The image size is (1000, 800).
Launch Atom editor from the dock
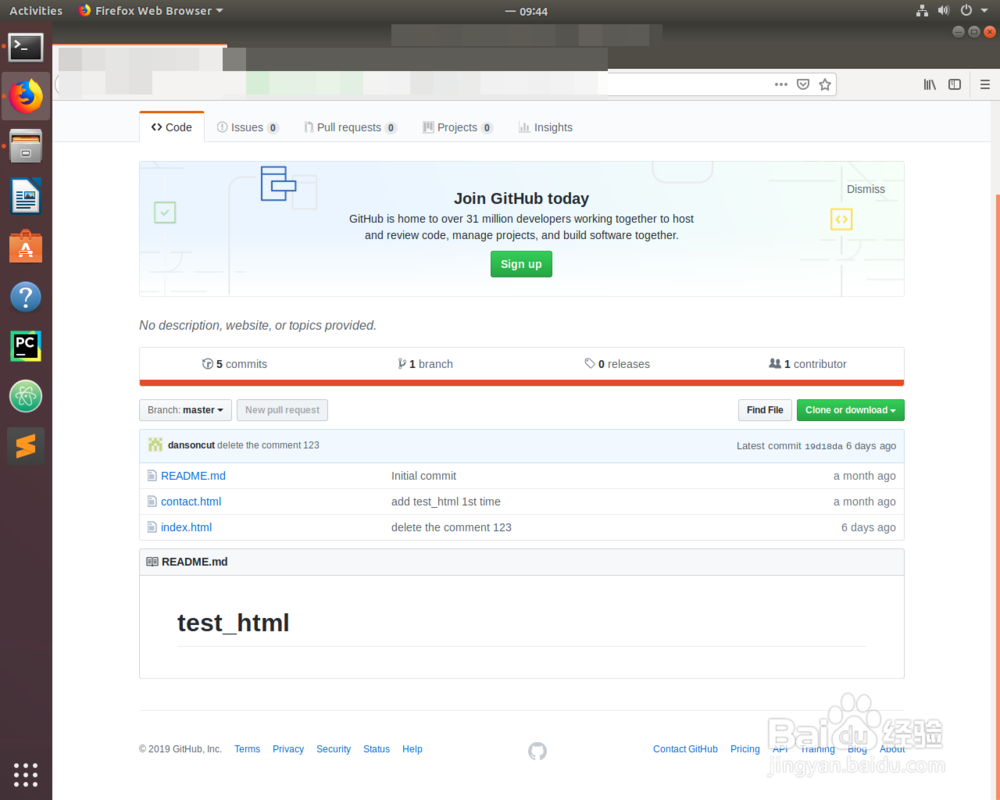(26, 396)
